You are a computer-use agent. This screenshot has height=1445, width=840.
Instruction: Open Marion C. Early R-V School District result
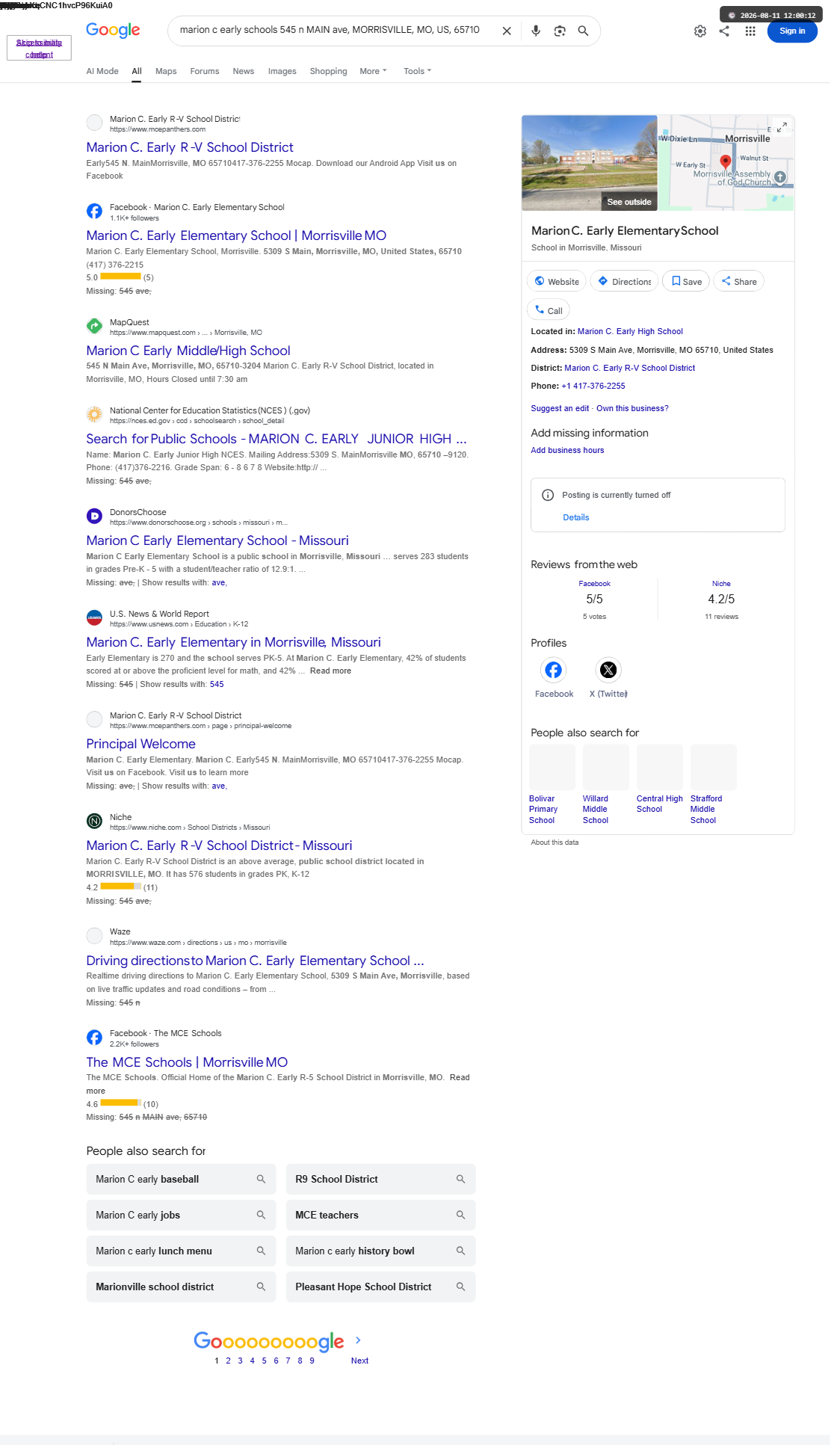click(190, 147)
